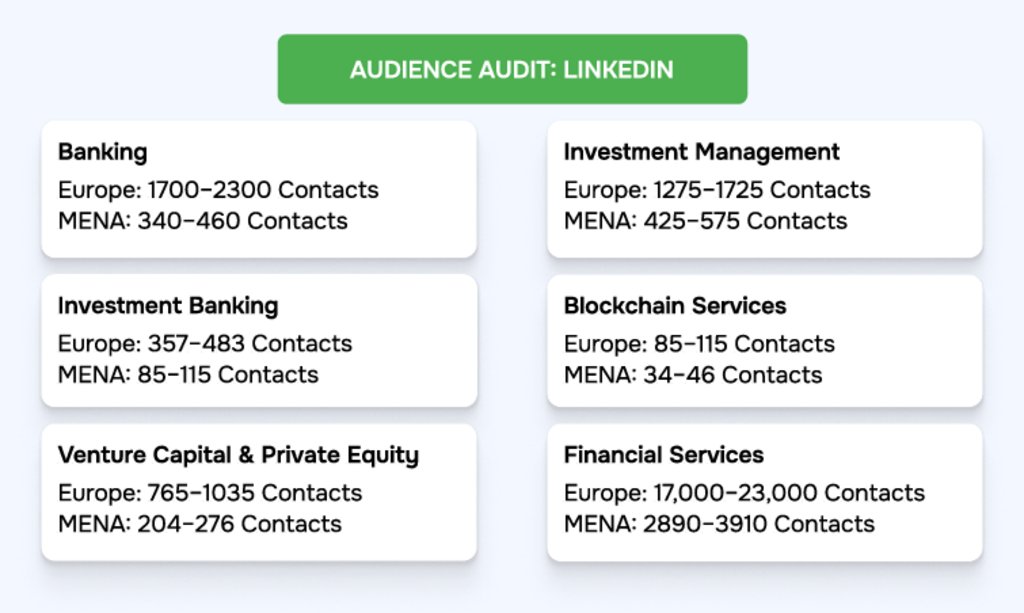Click Europe 765–1035 Contacts line
Screen dimensions: 1024x613
[x=210, y=493]
